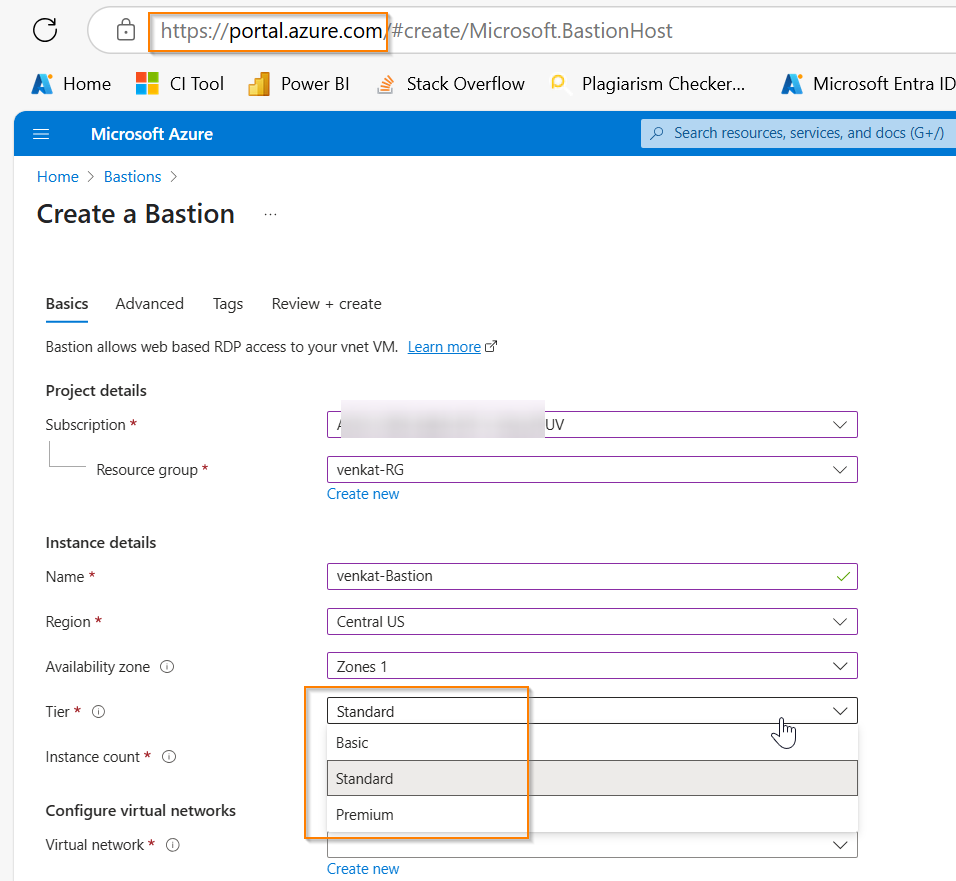Show info tooltip for Instance count

coord(169,757)
